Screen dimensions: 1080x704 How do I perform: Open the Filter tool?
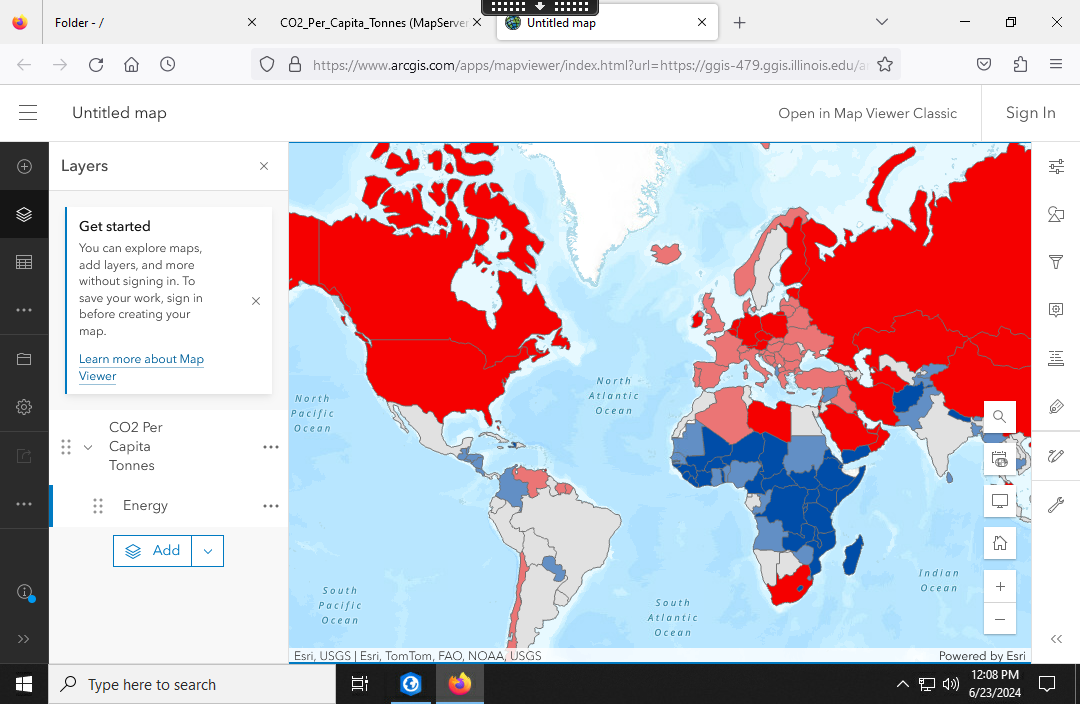click(x=1055, y=262)
